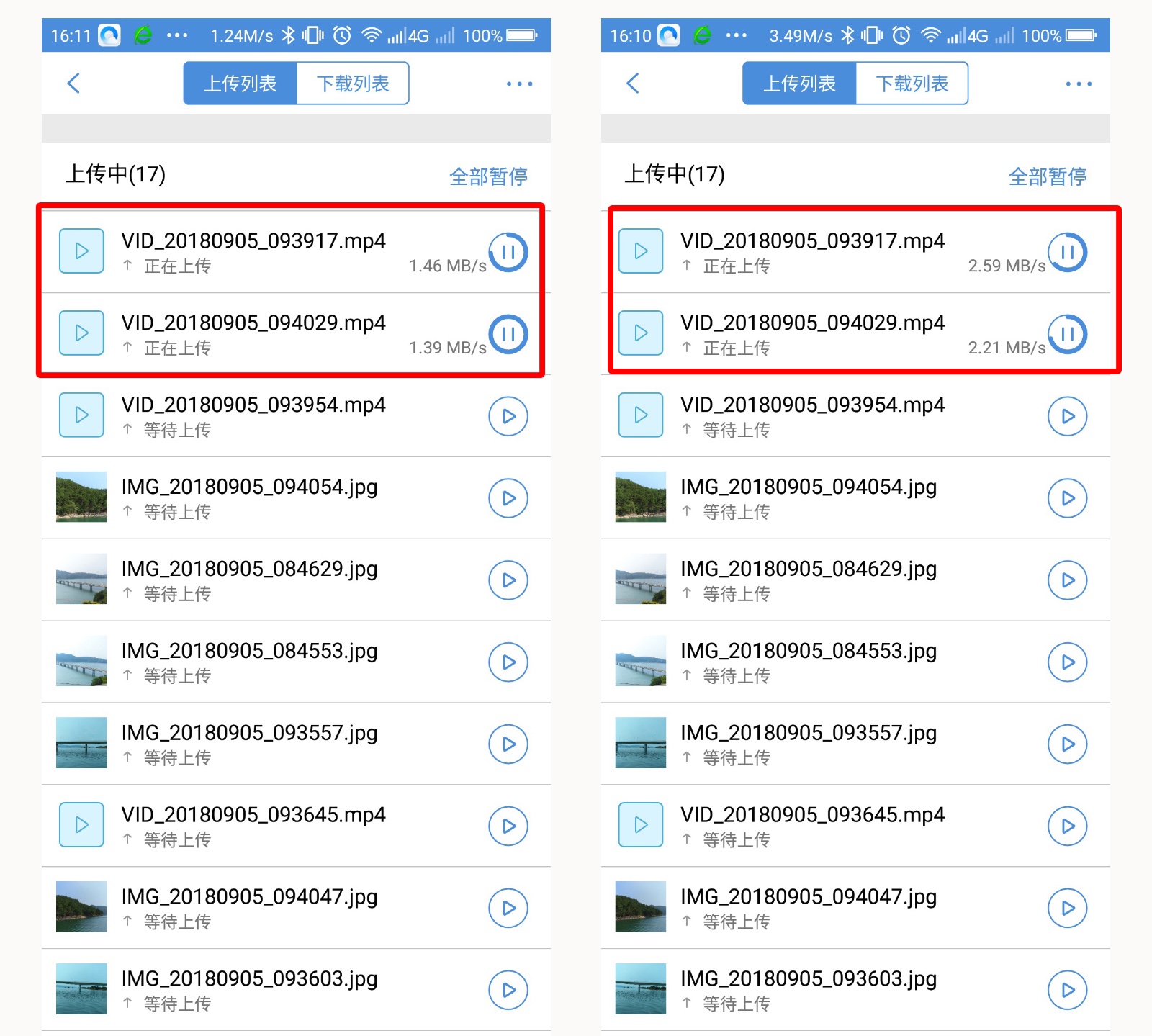Select 上传列表 tab on right screen

(x=799, y=84)
